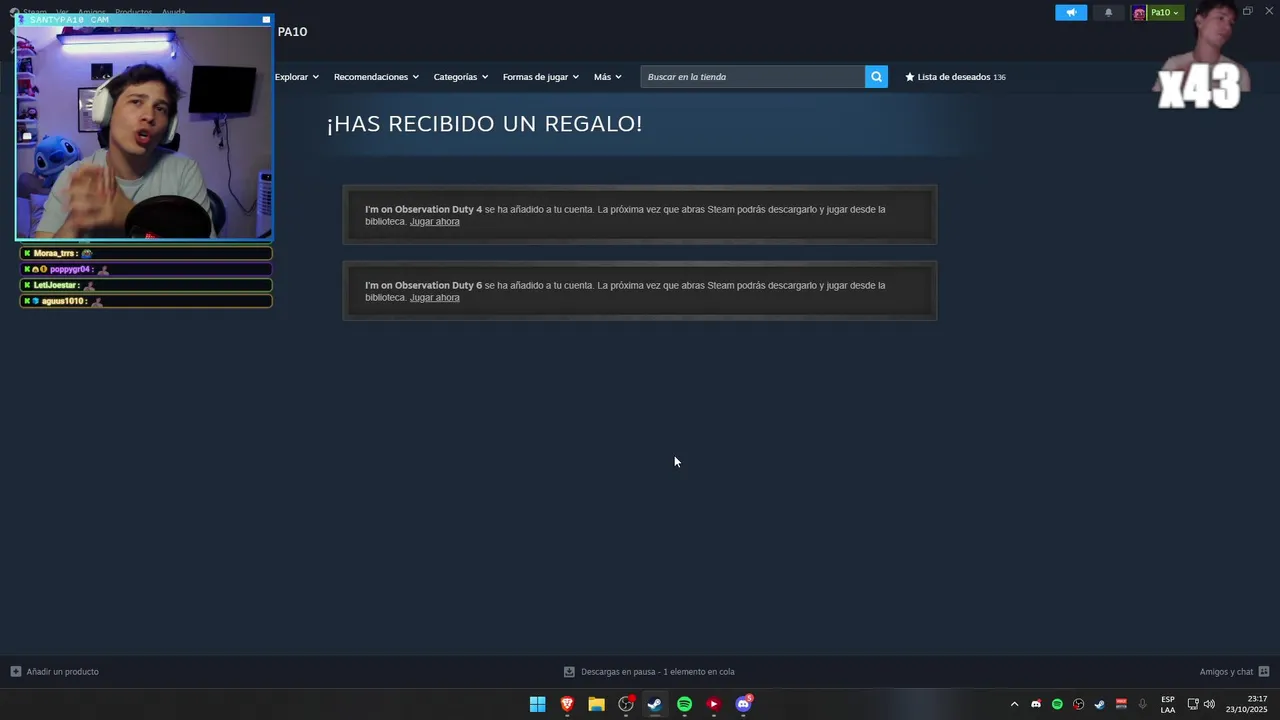Viewport: 1280px width, 720px height.
Task: Expand Formas de jugar menu
Action: click(x=541, y=77)
